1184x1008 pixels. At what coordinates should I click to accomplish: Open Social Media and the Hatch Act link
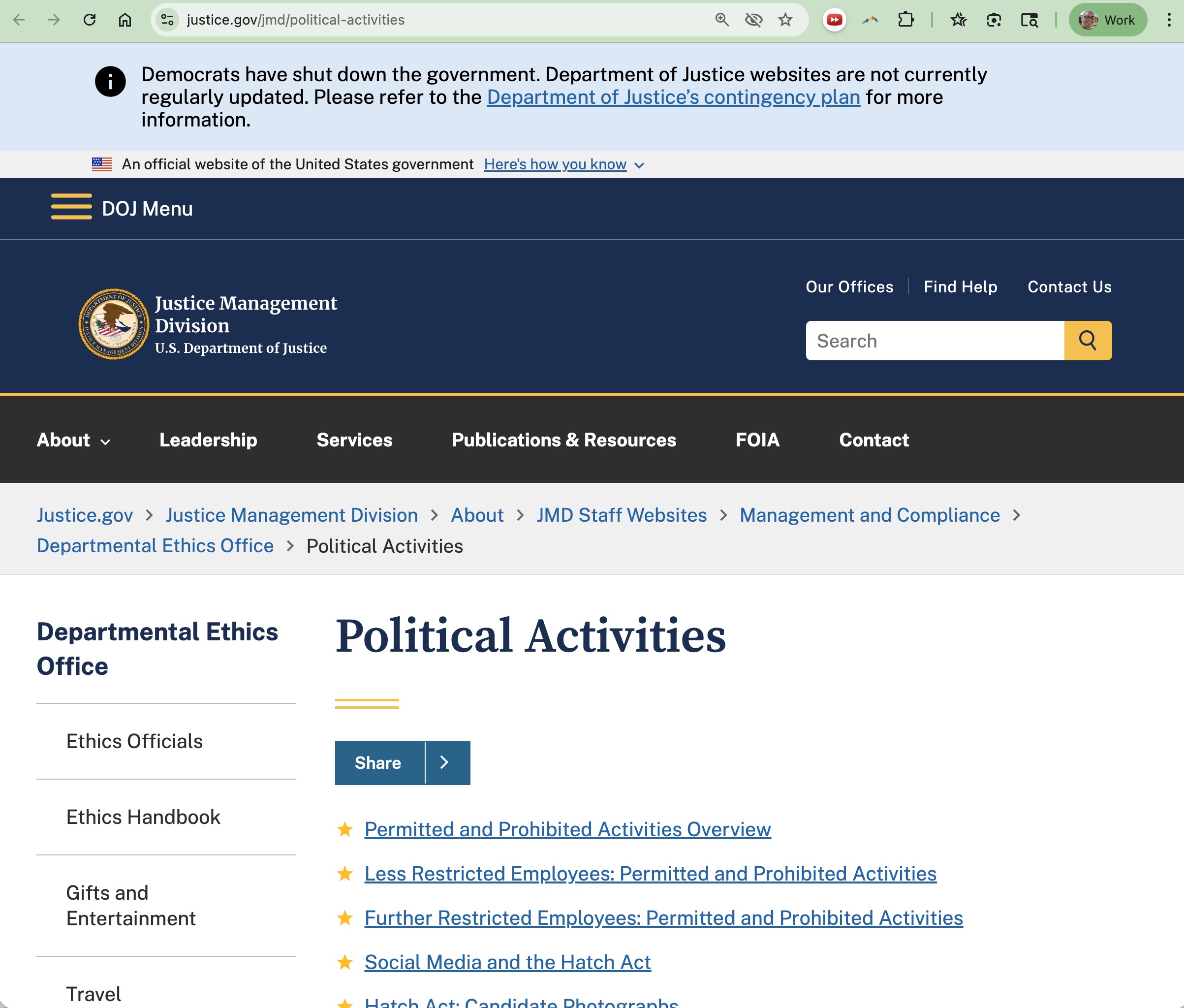(x=507, y=962)
